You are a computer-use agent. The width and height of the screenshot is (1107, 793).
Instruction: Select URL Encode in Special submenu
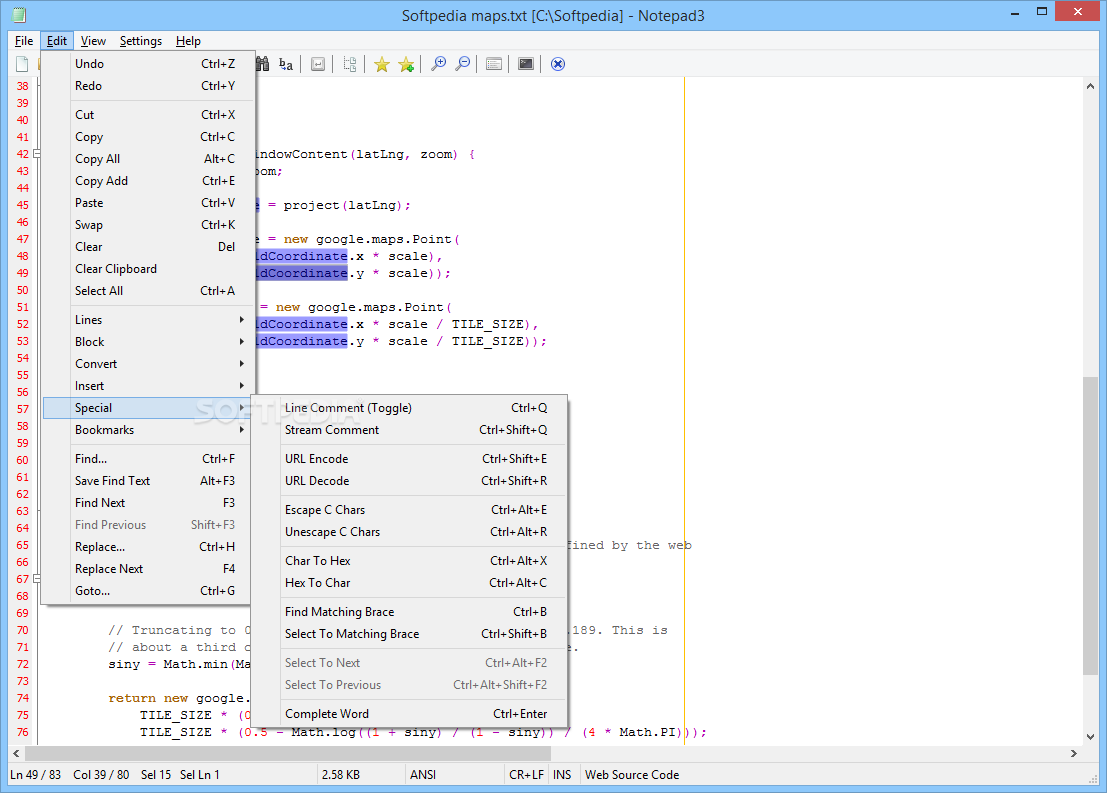(409, 459)
